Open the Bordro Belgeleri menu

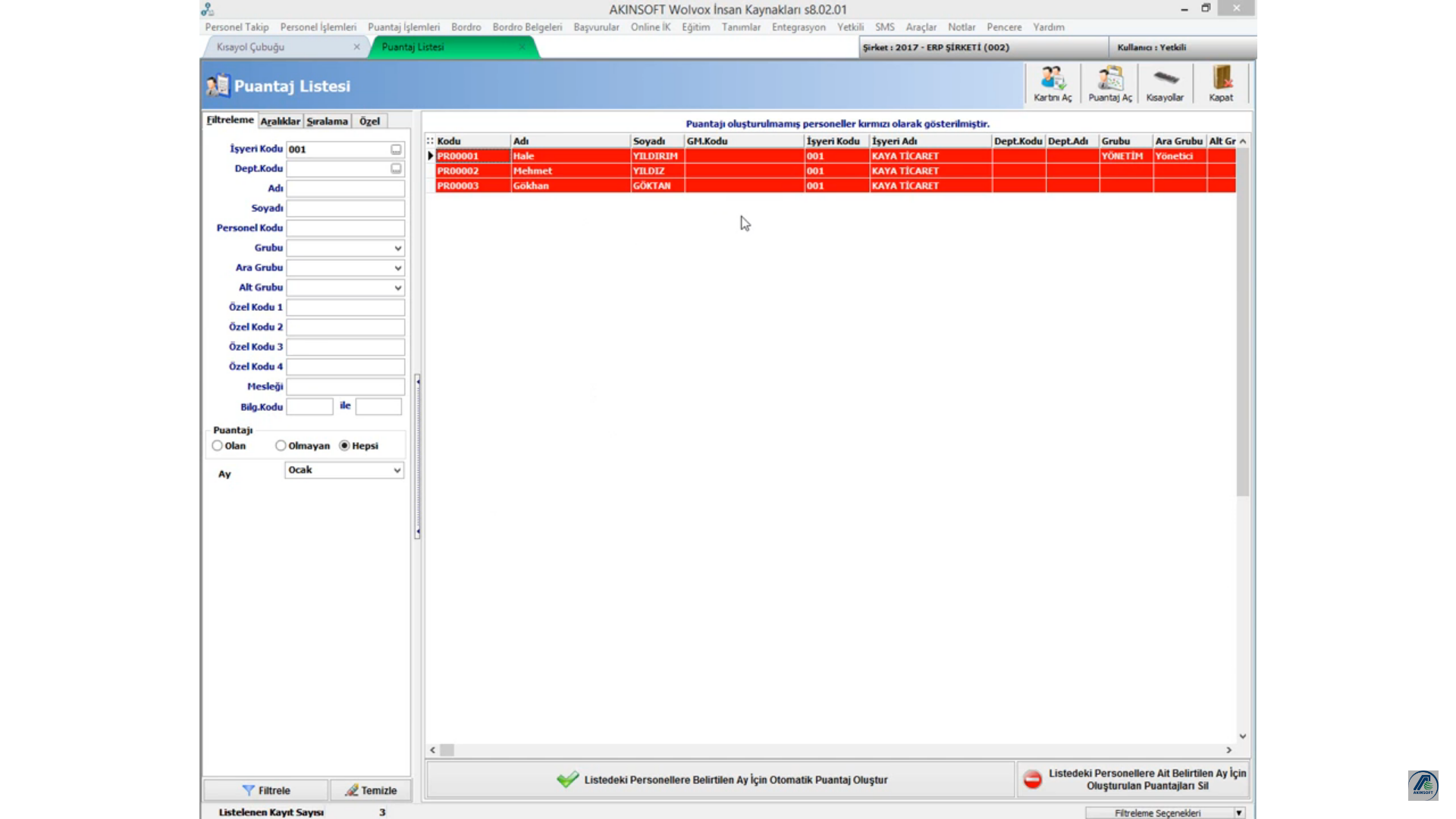click(527, 27)
